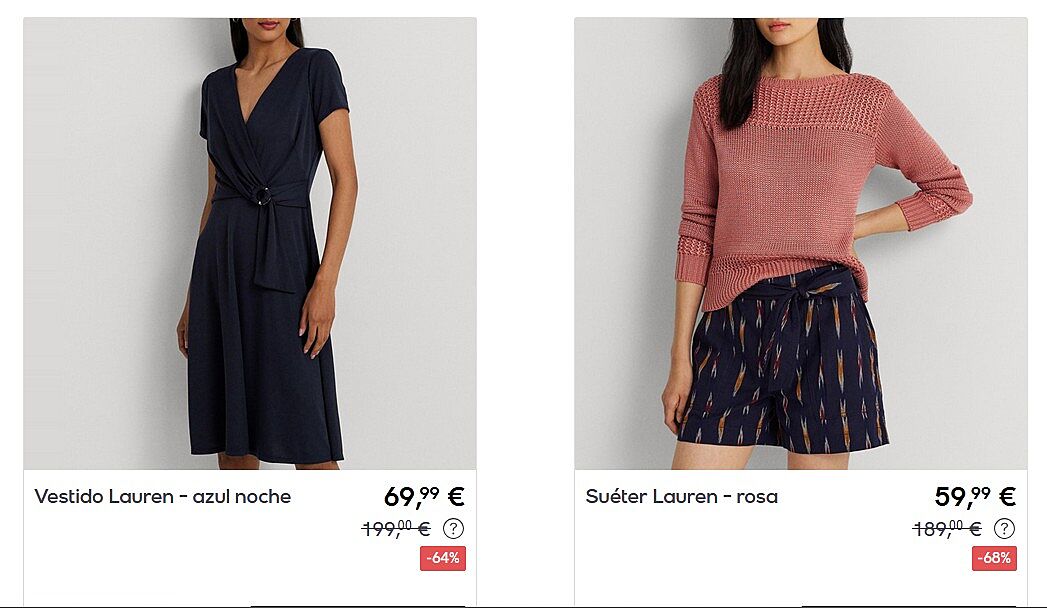Viewport: 1047px width, 608px height.
Task: Click the 69,99 € sale price
Action: point(424,497)
